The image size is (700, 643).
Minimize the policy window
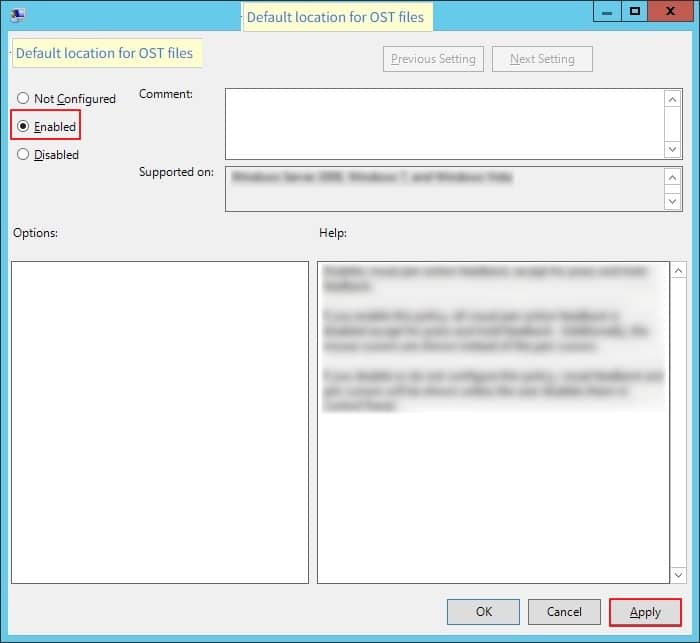[x=607, y=12]
